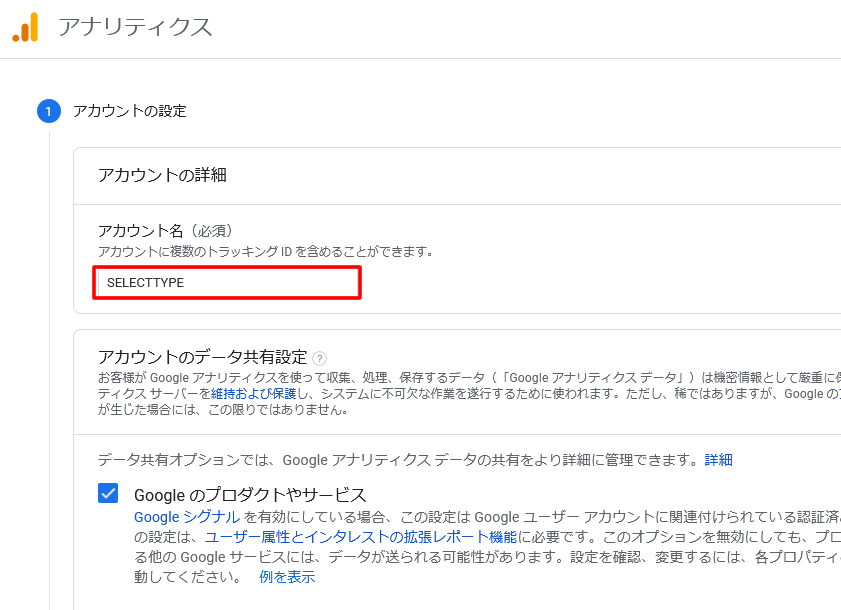This screenshot has width=841, height=610.
Task: Click the 詳細 link
Action: coord(718,460)
